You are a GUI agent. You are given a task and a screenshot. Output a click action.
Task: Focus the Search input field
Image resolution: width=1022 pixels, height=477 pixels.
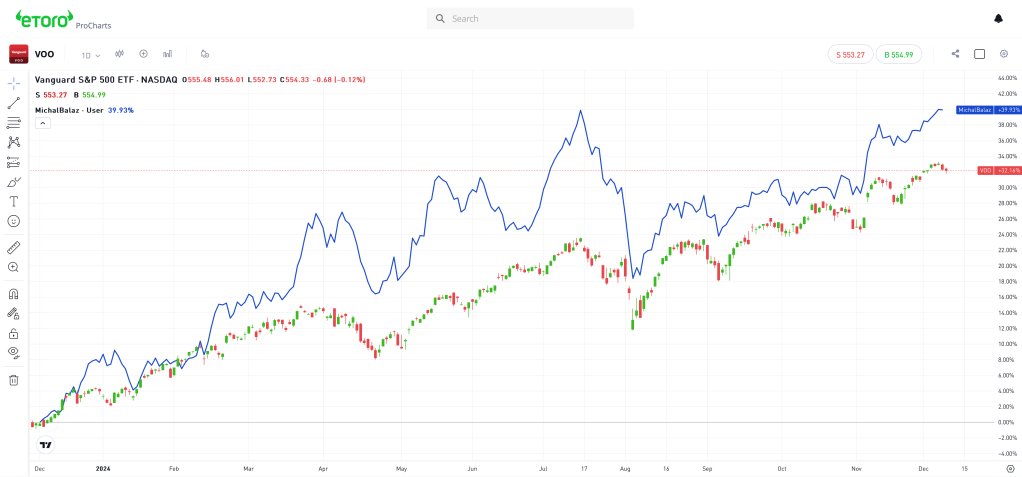coord(530,19)
